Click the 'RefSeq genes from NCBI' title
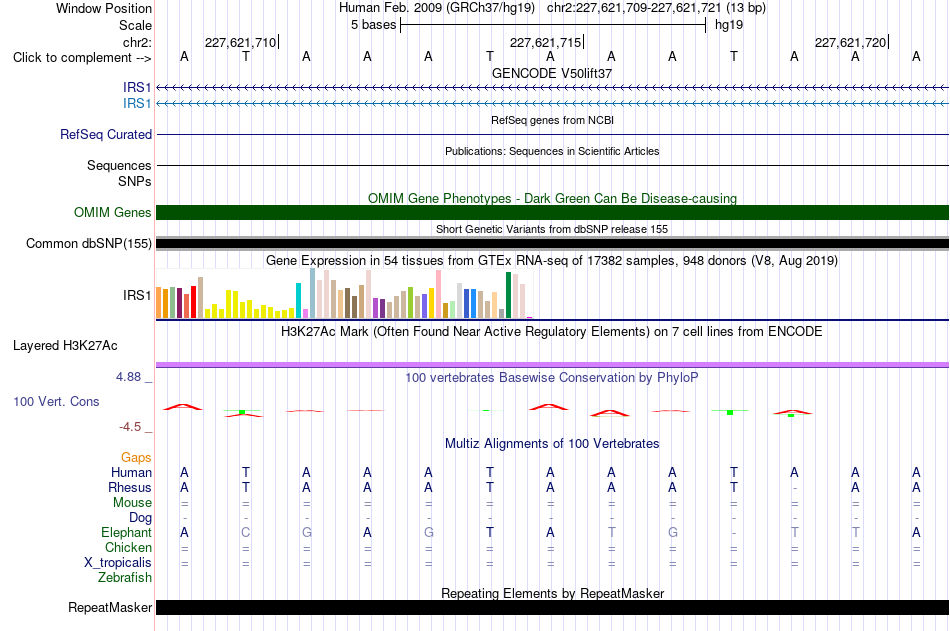Viewport: 950px width, 631px height. (552, 120)
